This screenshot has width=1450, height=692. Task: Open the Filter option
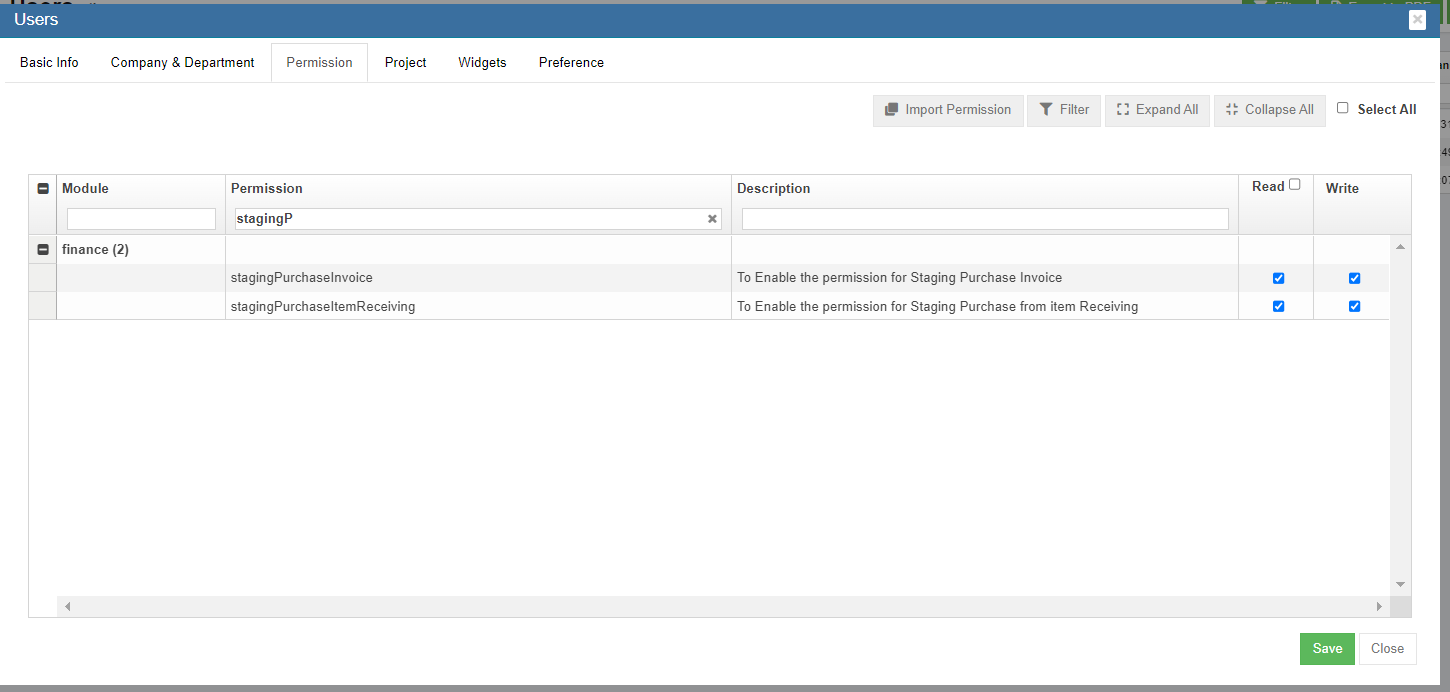tap(1064, 110)
